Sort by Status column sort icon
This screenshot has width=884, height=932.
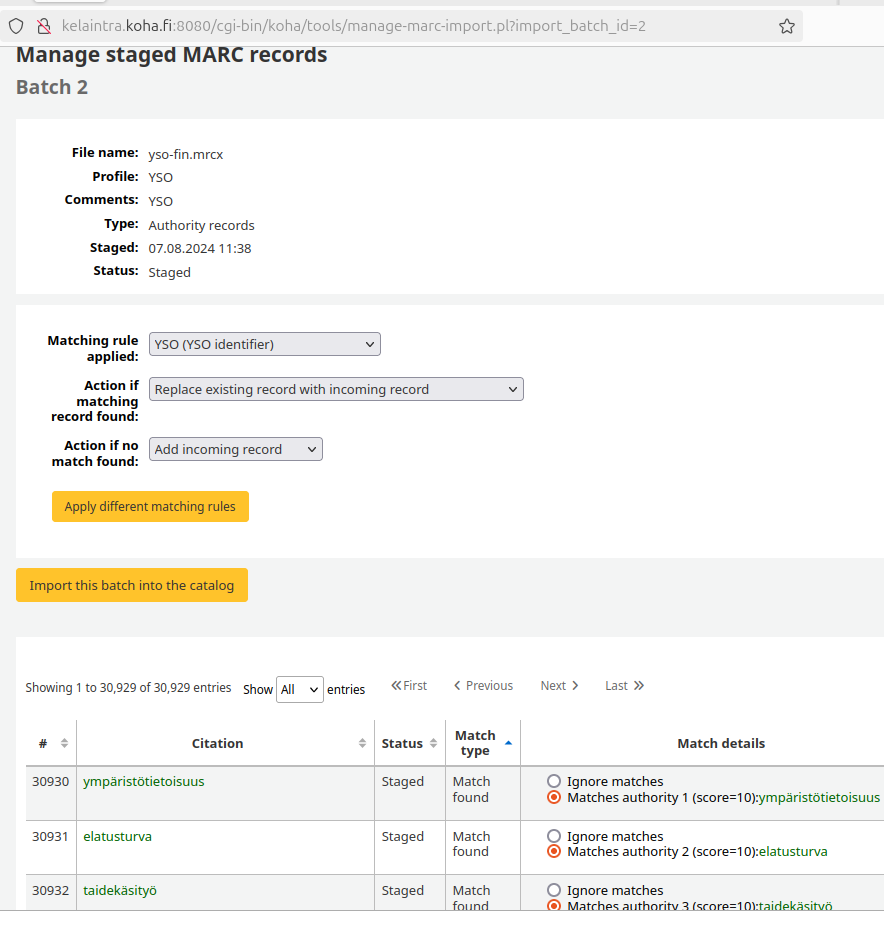(x=433, y=743)
